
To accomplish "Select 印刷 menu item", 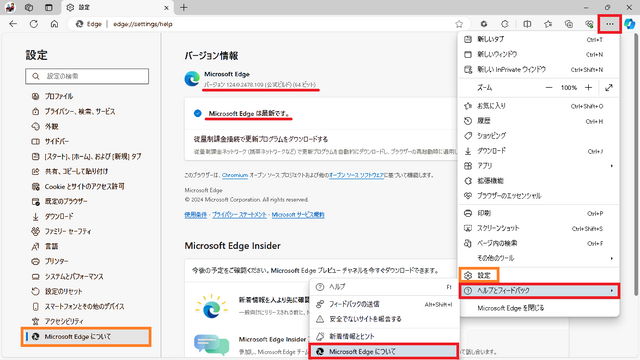I will (x=539, y=213).
